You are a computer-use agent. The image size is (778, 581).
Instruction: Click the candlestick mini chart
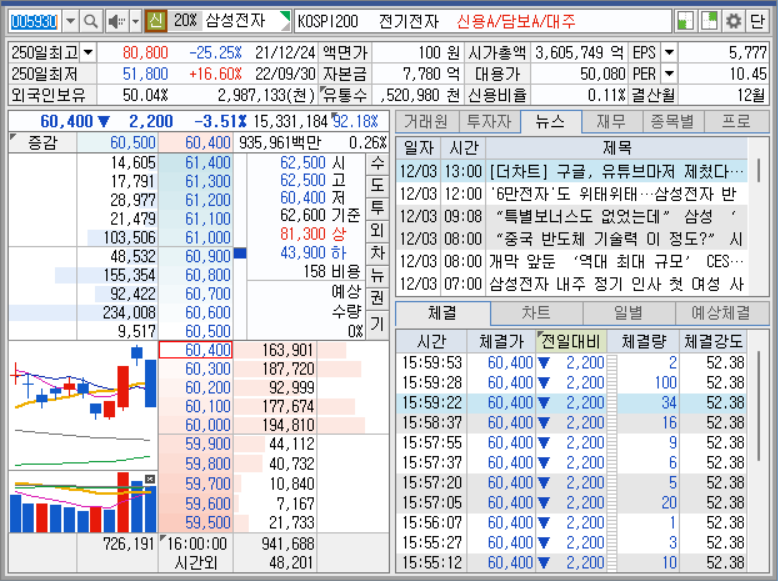tap(83, 404)
